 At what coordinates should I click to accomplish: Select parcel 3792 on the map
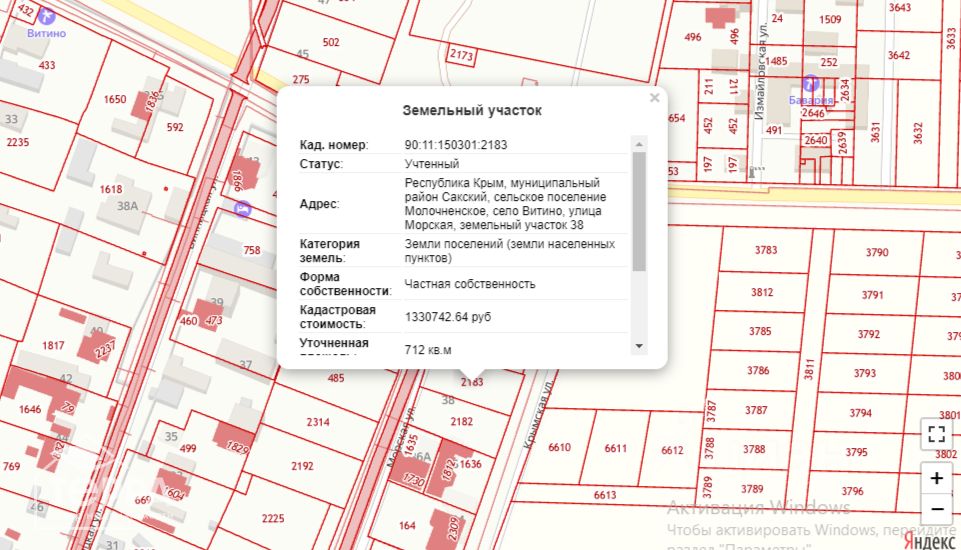tap(868, 334)
